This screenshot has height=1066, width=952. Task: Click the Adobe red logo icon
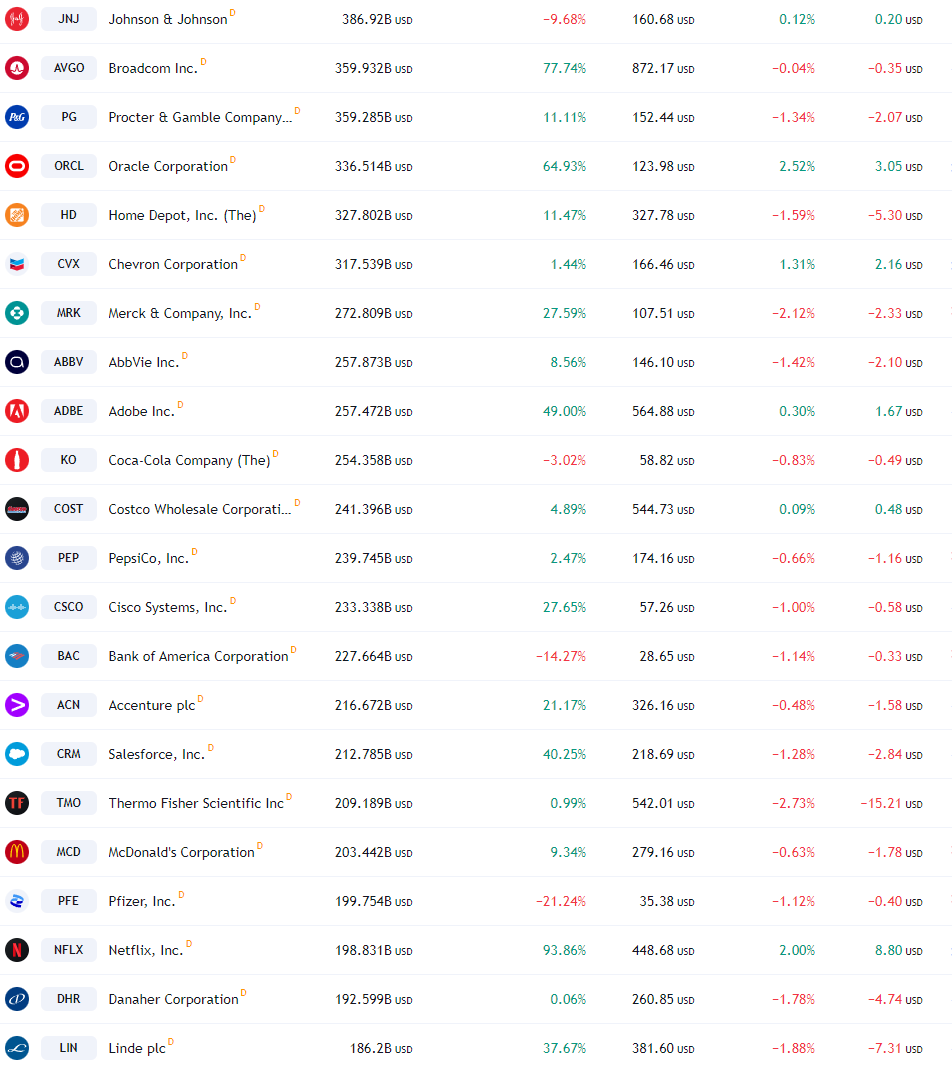click(x=17, y=411)
